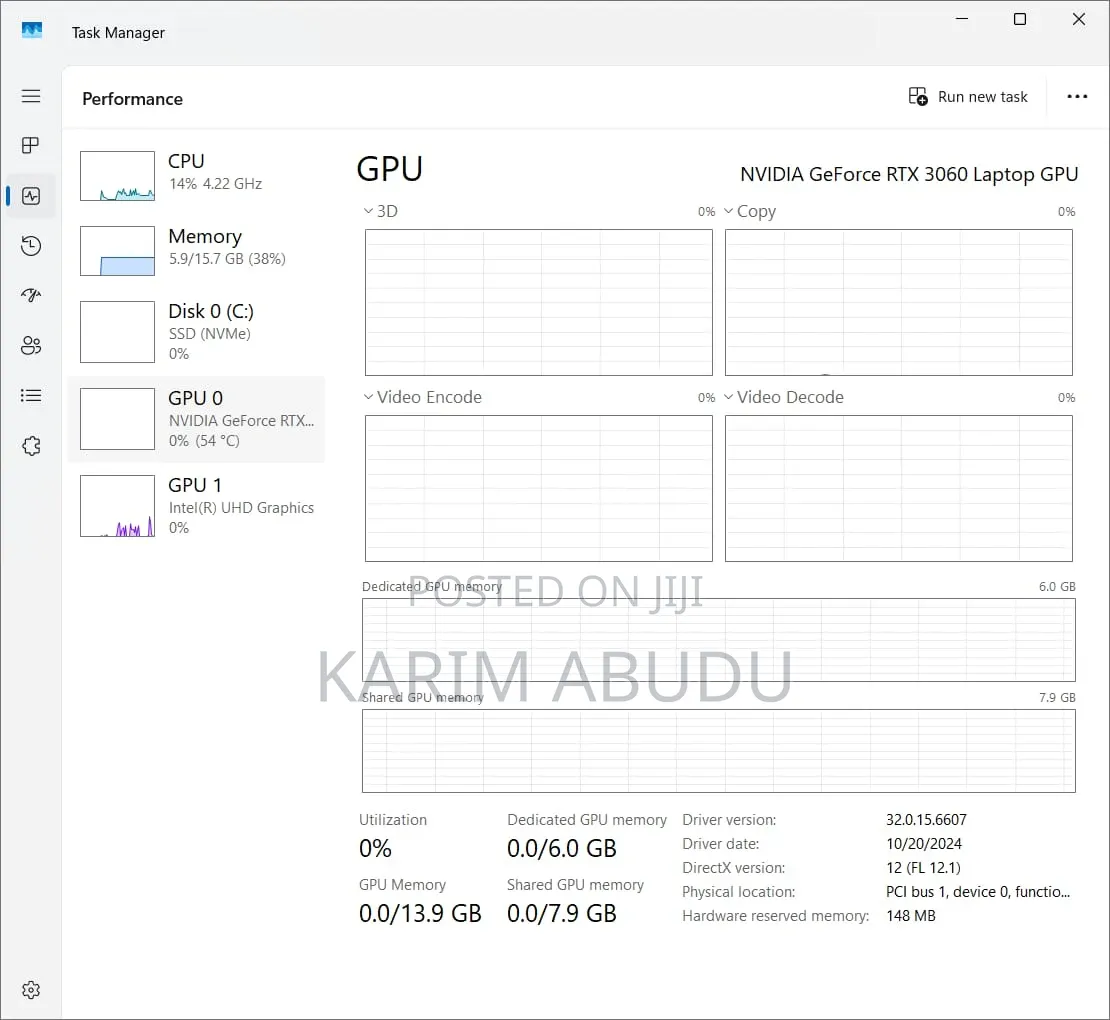Click the 0.0/13.9 GB GPU Memory value
1110x1020 pixels.
tap(420, 913)
